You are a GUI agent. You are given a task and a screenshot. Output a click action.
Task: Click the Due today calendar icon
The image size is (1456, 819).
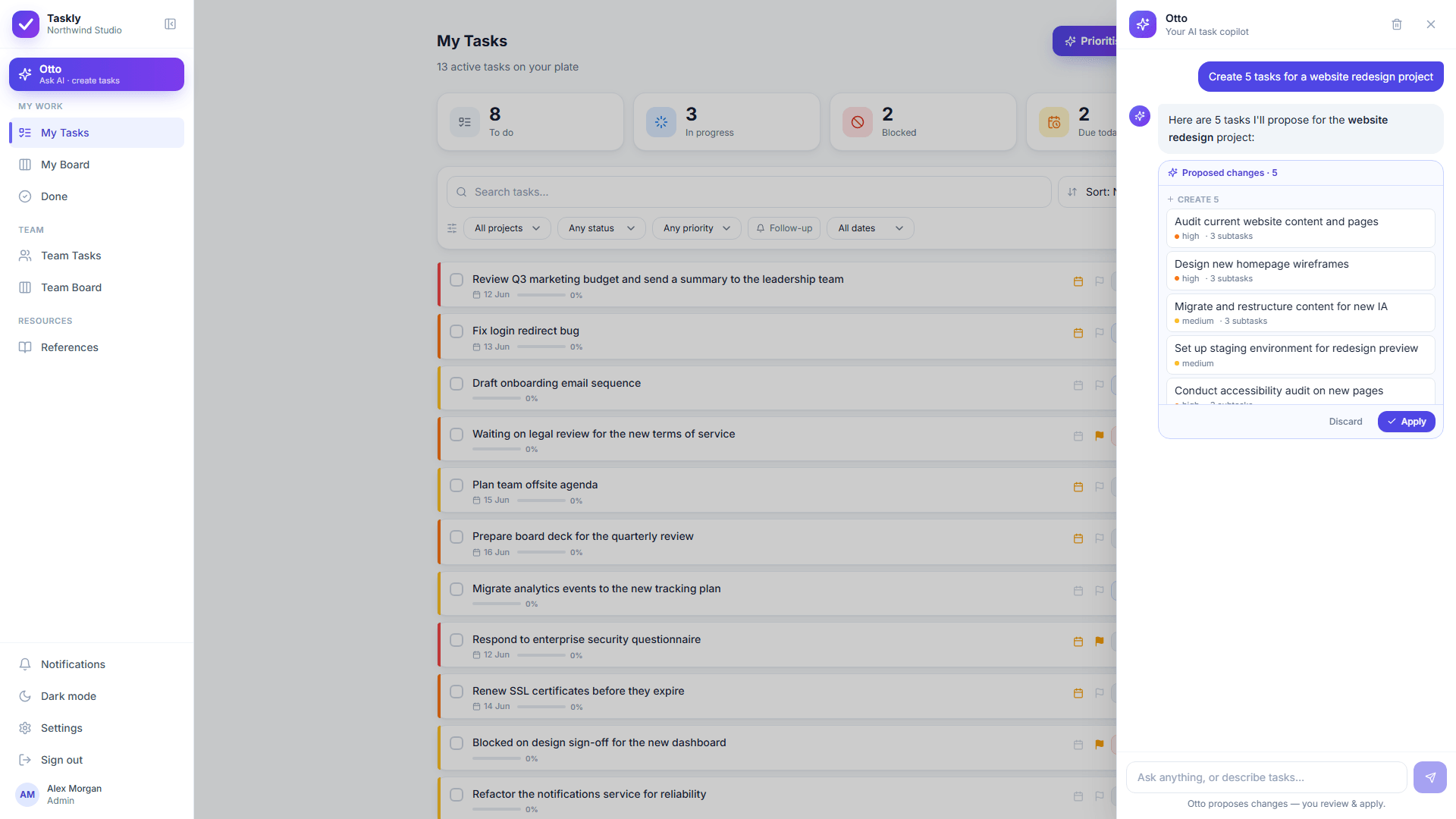point(1054,122)
